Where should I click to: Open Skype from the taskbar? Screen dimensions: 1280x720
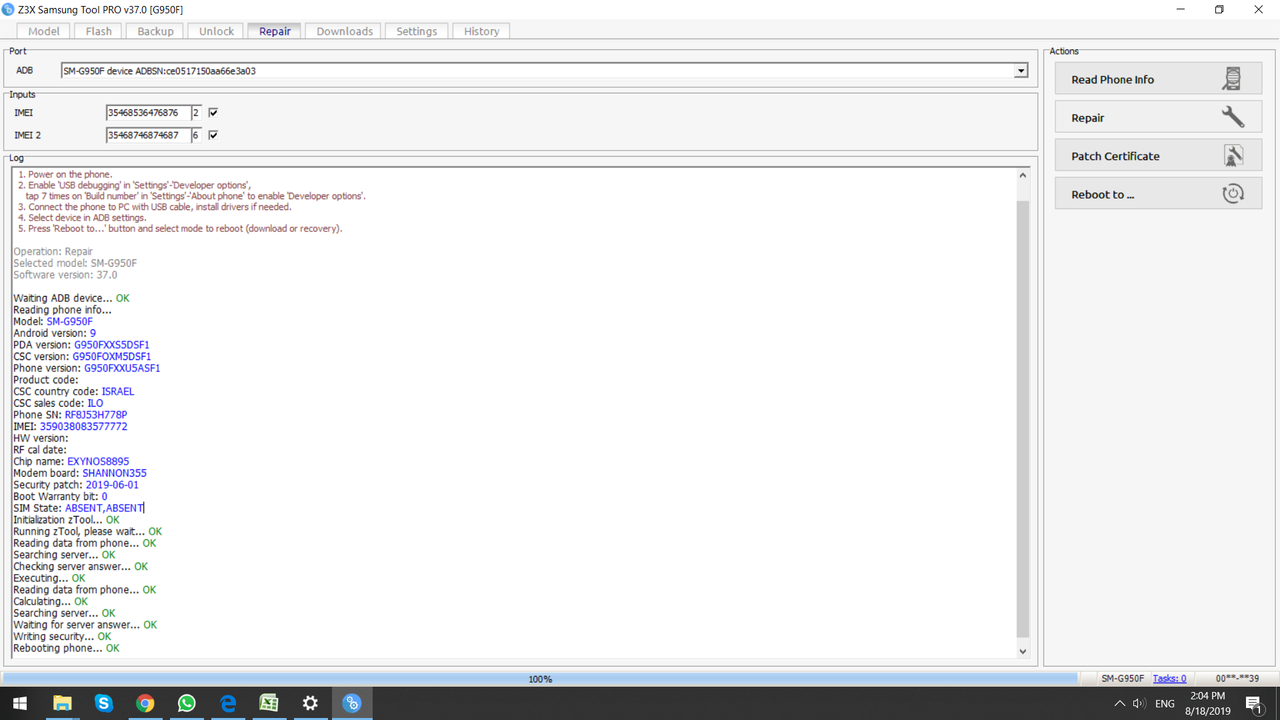click(x=104, y=703)
